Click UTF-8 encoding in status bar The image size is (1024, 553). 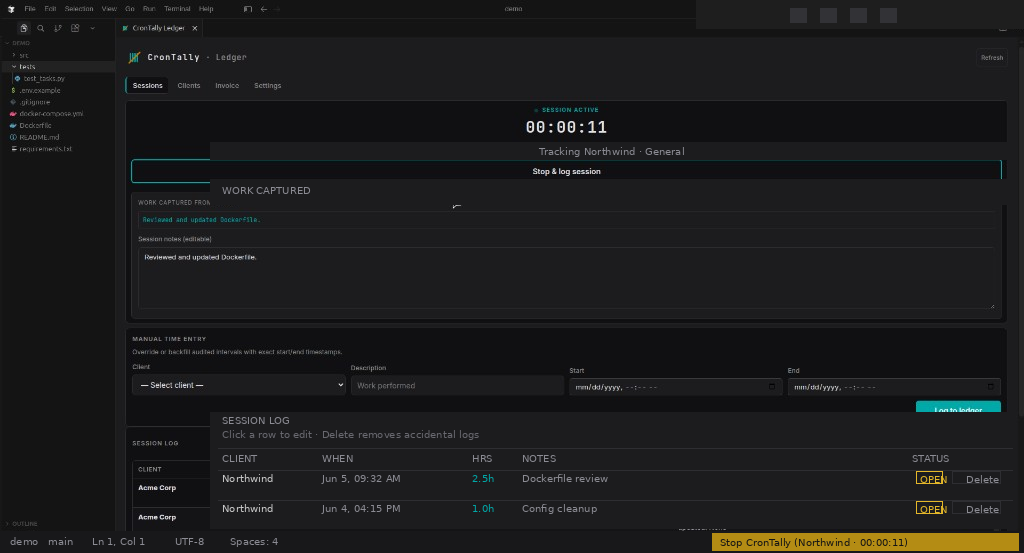[x=189, y=542]
